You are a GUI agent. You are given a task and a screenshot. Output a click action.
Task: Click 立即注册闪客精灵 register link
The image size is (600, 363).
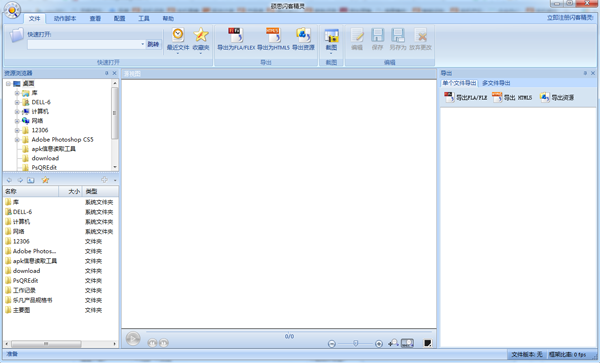(x=570, y=18)
